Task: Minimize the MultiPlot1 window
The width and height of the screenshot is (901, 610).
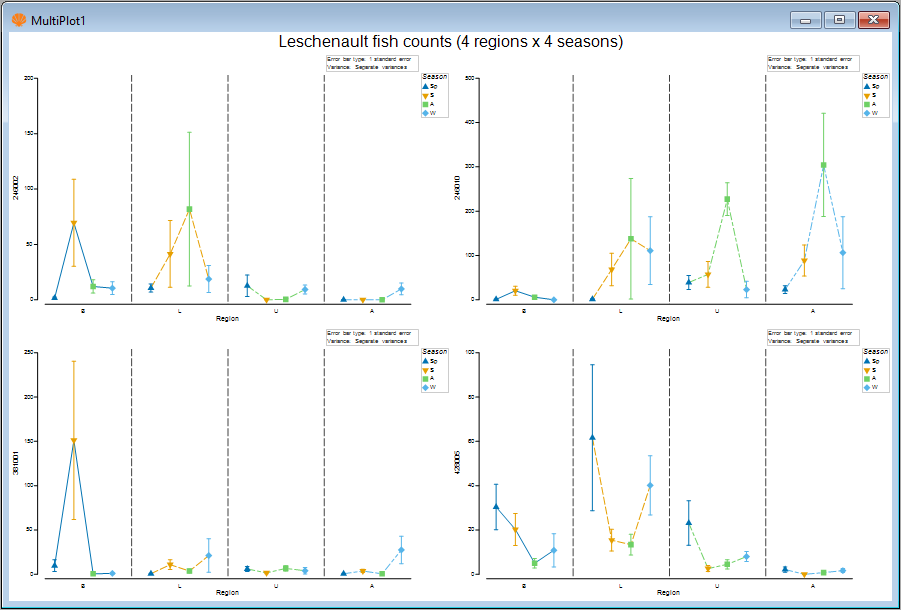Action: (x=806, y=20)
